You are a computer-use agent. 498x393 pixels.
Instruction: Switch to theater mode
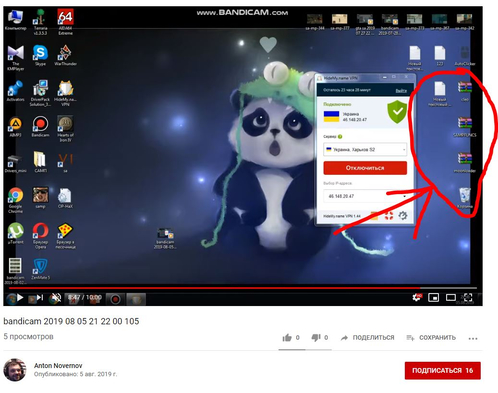pos(451,297)
